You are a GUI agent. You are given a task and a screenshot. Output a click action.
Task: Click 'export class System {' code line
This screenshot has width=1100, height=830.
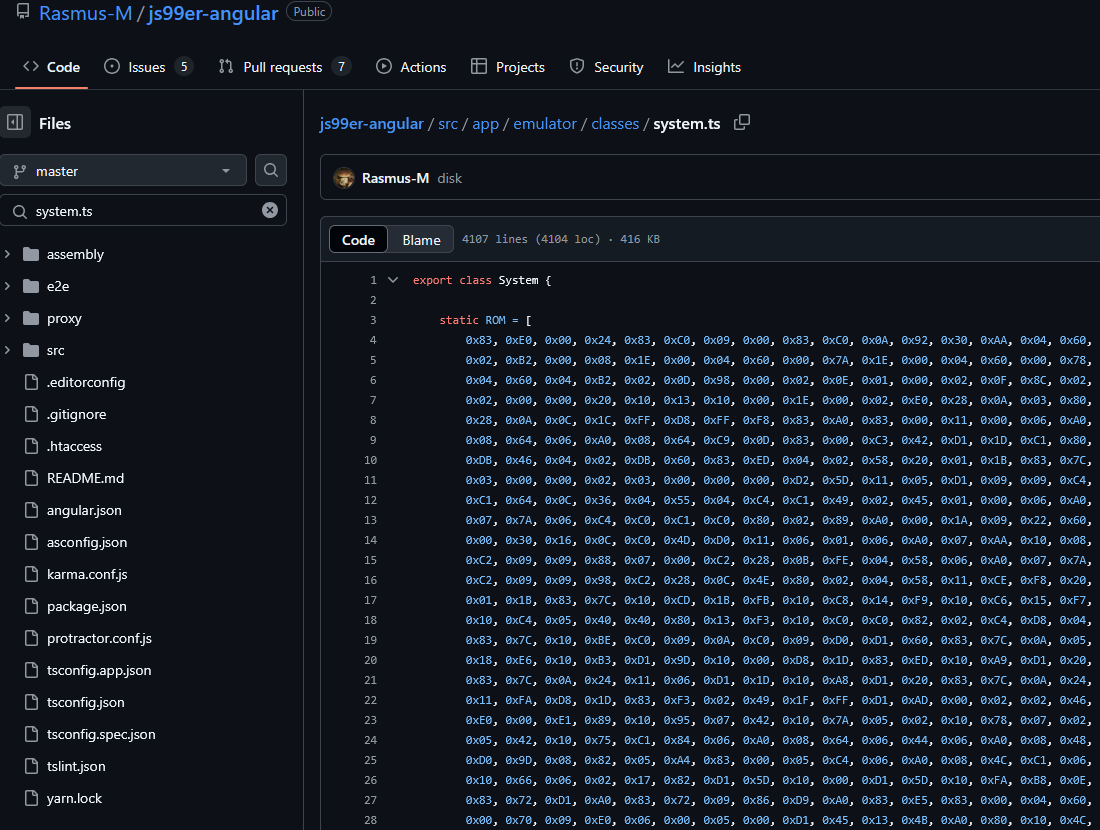click(482, 280)
